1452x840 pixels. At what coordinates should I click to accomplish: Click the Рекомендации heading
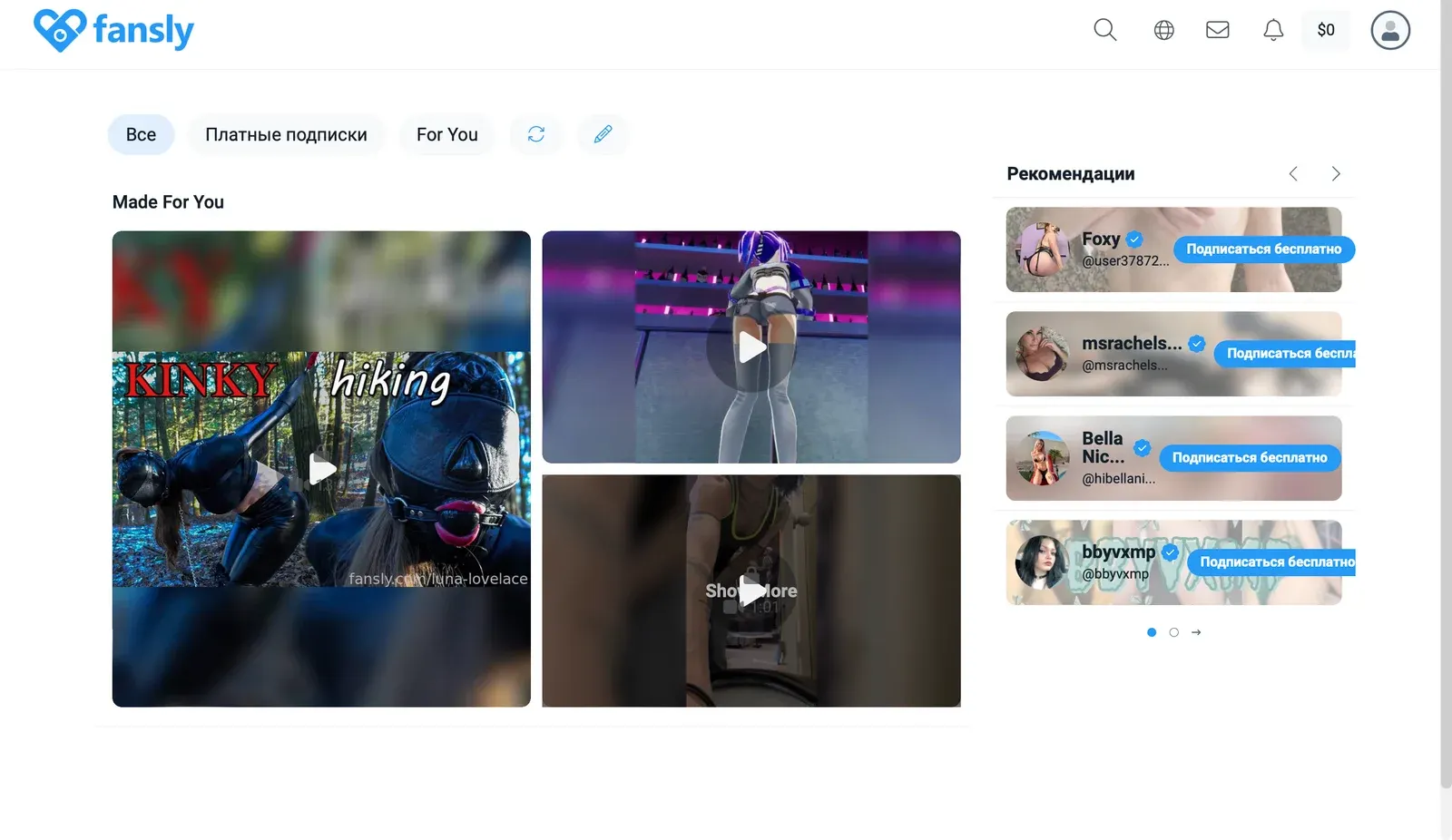click(x=1071, y=174)
